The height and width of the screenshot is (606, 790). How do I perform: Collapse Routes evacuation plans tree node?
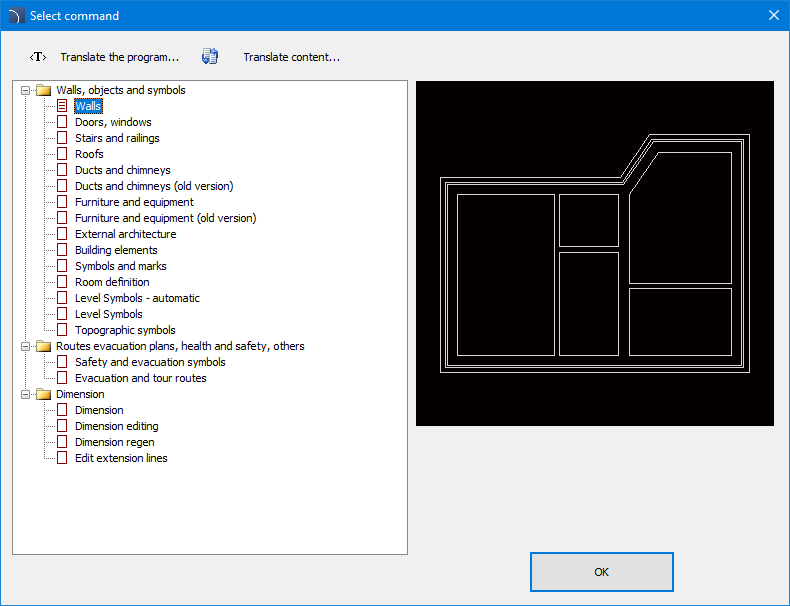click(x=25, y=346)
